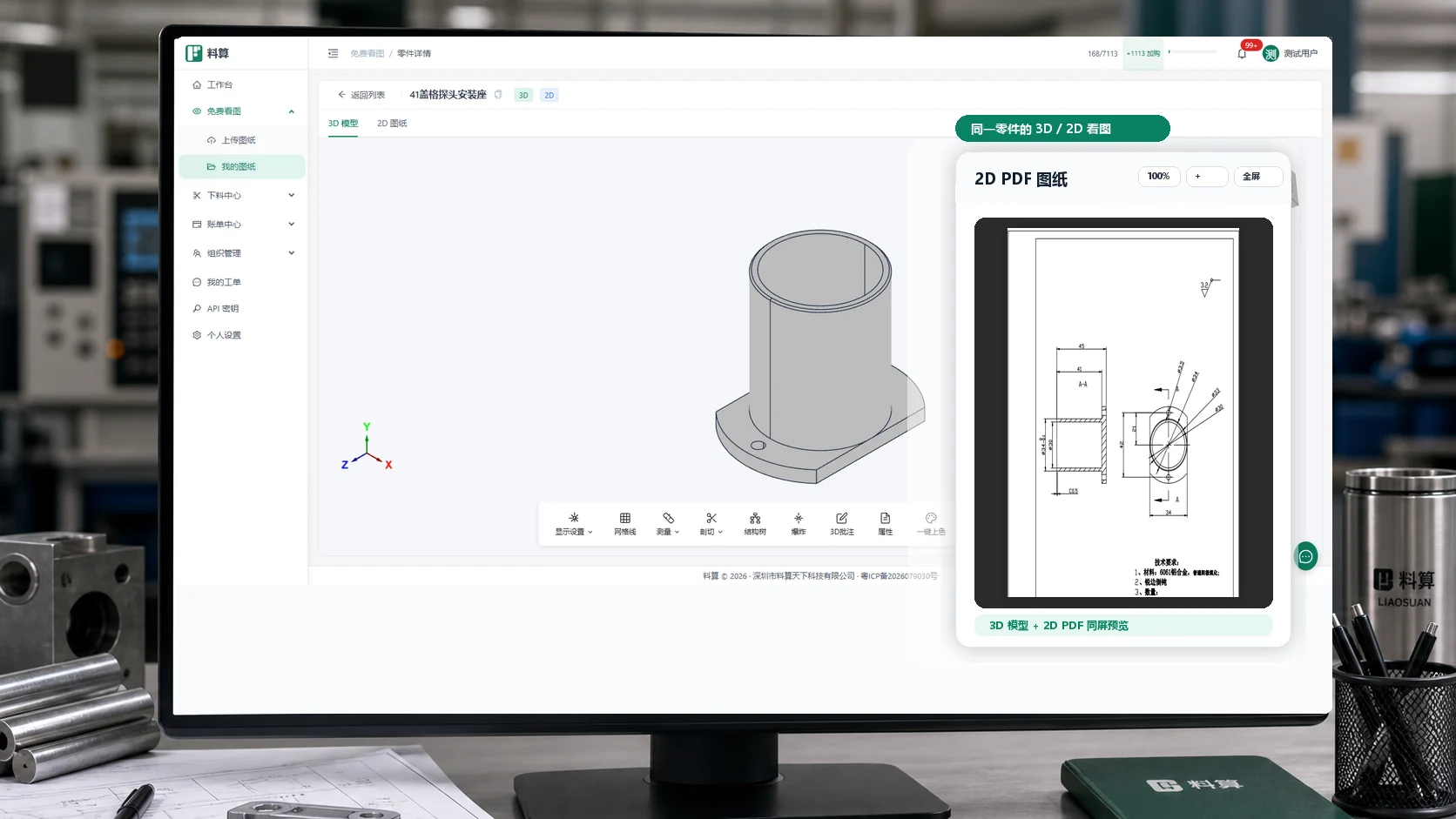The width and height of the screenshot is (1456, 819).
Task: Toggle 网格线 in the viewer toolbar
Action: [x=625, y=524]
